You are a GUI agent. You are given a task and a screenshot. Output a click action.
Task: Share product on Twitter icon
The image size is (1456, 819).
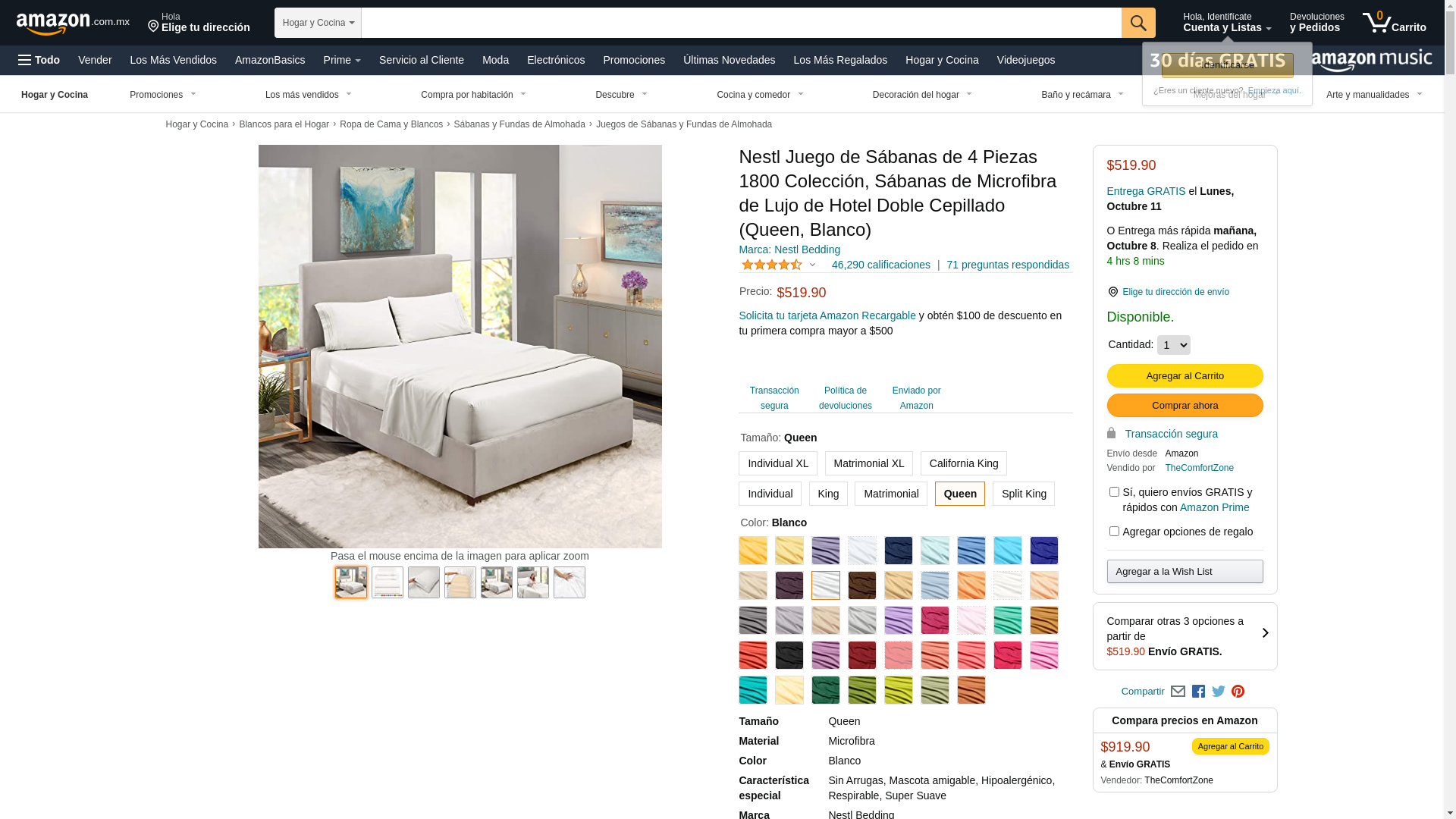pos(1219,692)
